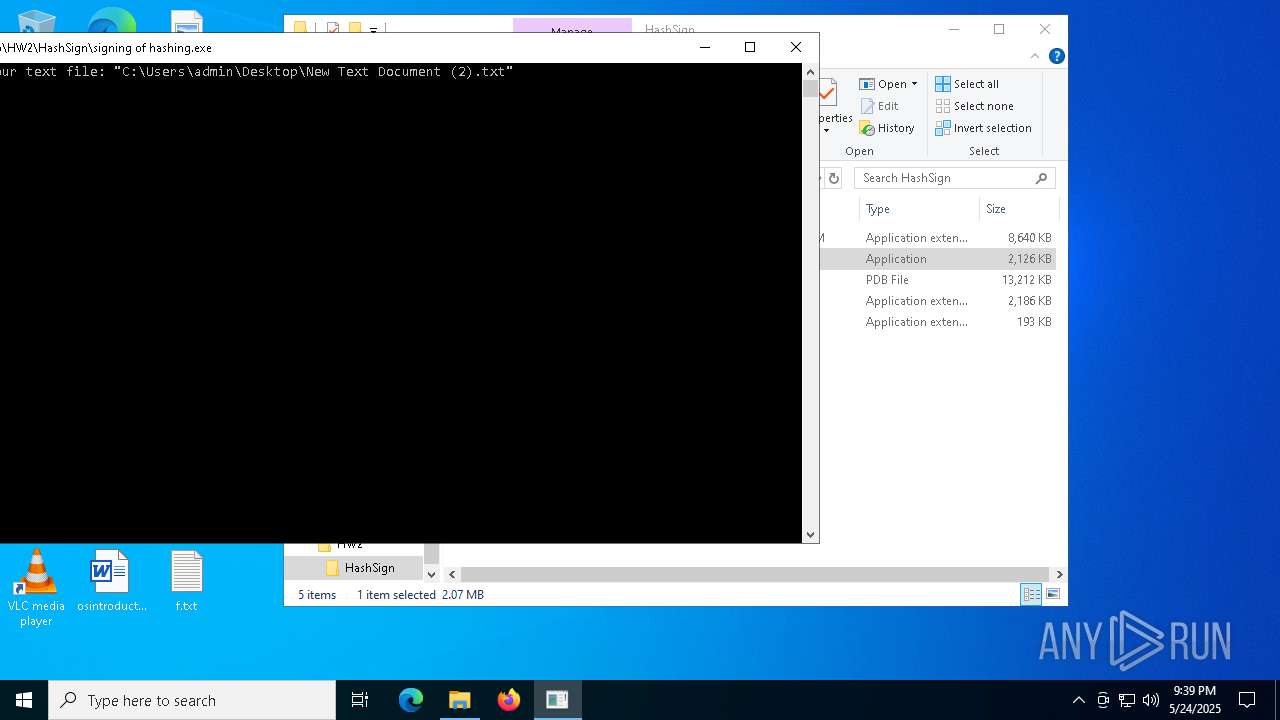This screenshot has height=720, width=1280.
Task: Open f.txt file on desktop
Action: click(186, 581)
